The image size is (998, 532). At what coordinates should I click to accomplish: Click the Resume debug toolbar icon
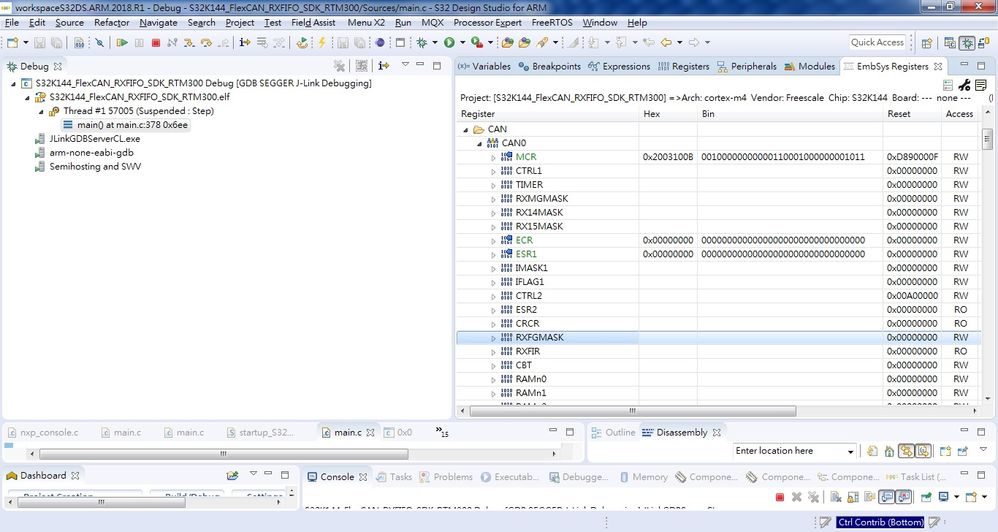tap(122, 43)
